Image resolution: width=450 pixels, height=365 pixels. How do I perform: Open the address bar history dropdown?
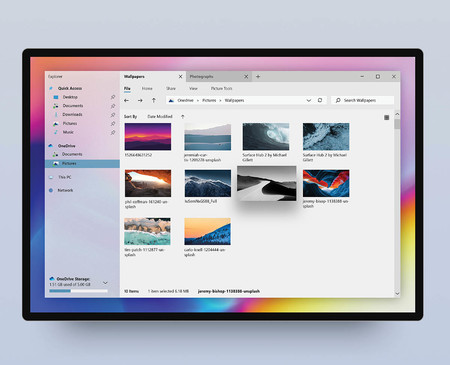(x=309, y=100)
